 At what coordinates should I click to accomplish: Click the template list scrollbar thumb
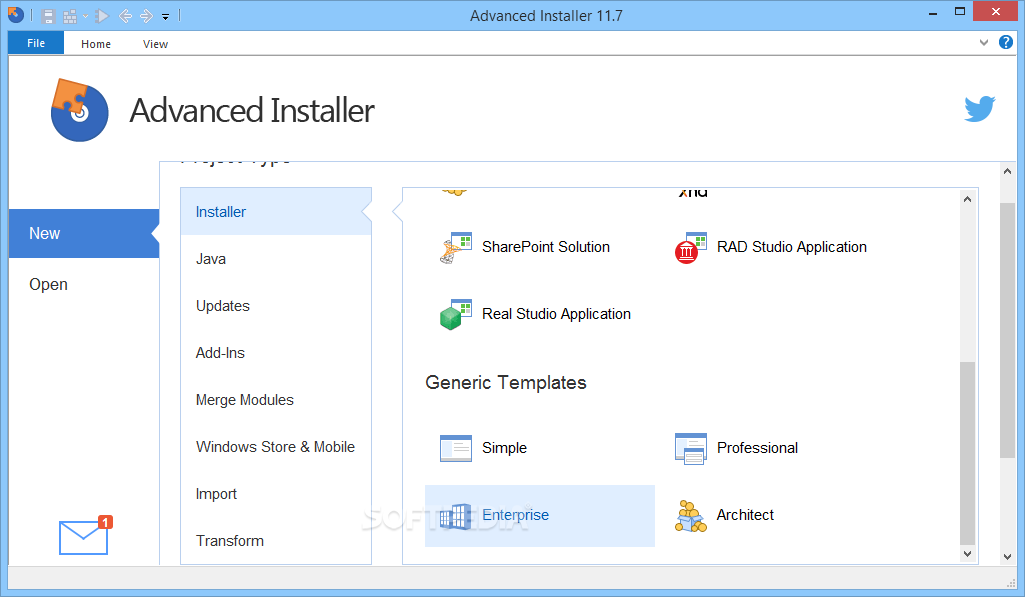click(x=967, y=452)
